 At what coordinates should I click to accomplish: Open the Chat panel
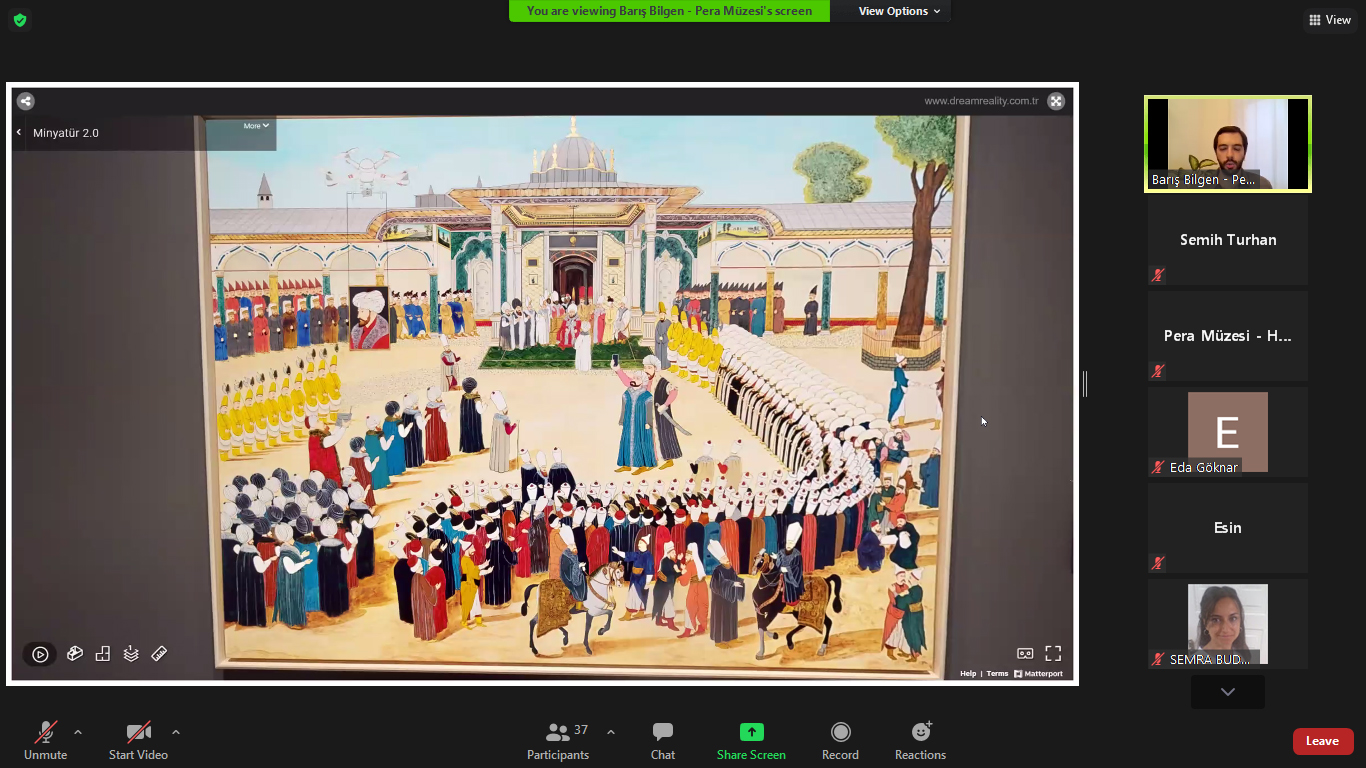click(663, 741)
